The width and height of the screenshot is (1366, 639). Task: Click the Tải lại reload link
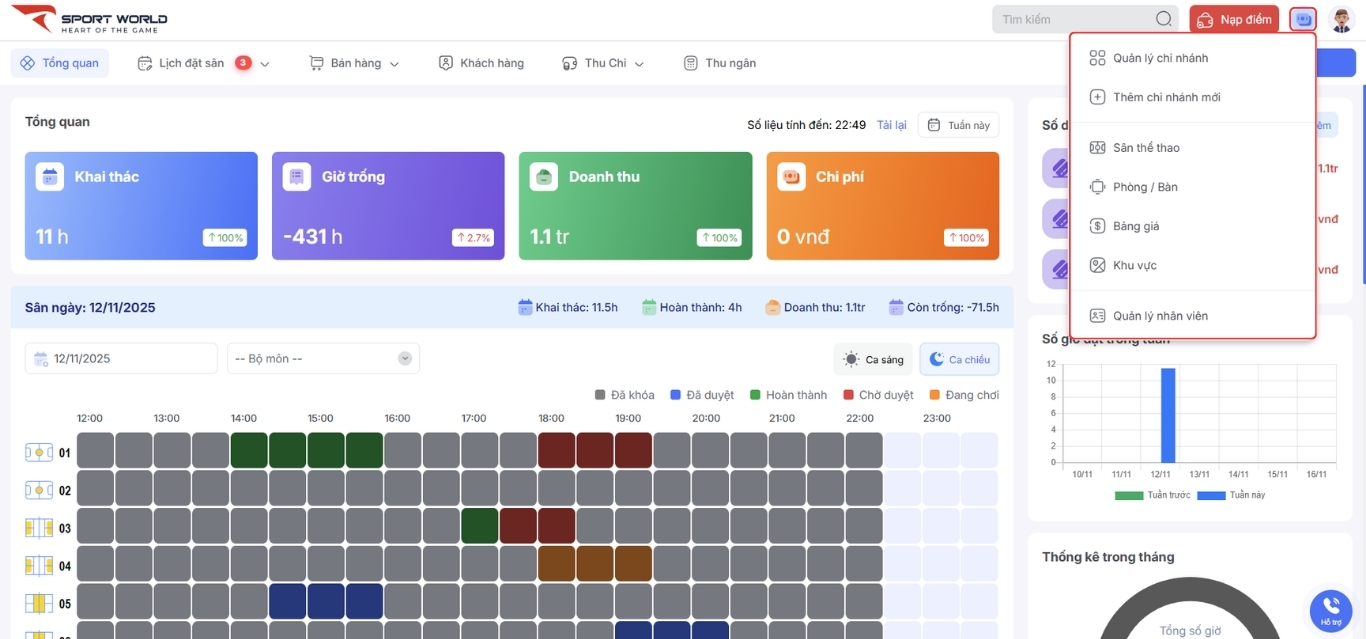[891, 125]
